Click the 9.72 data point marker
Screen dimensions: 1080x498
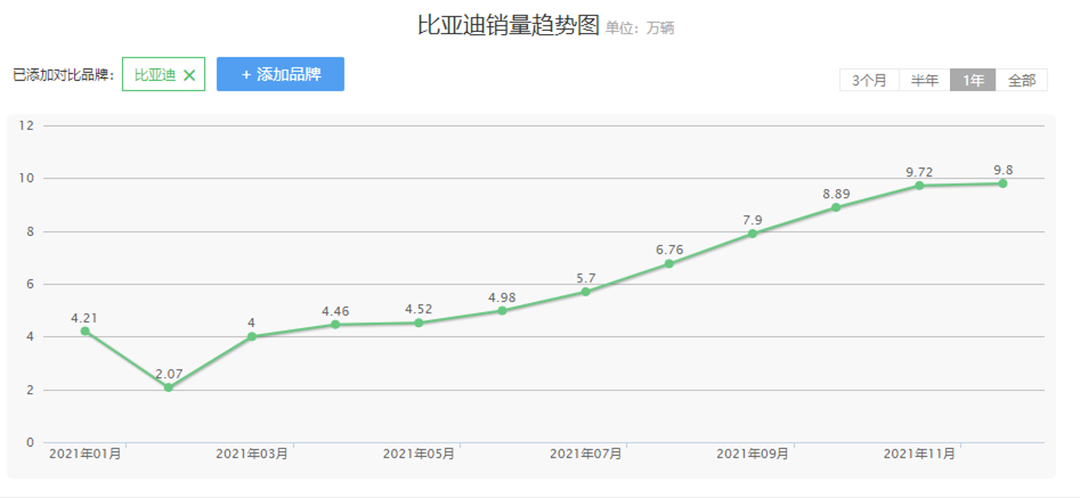919,186
